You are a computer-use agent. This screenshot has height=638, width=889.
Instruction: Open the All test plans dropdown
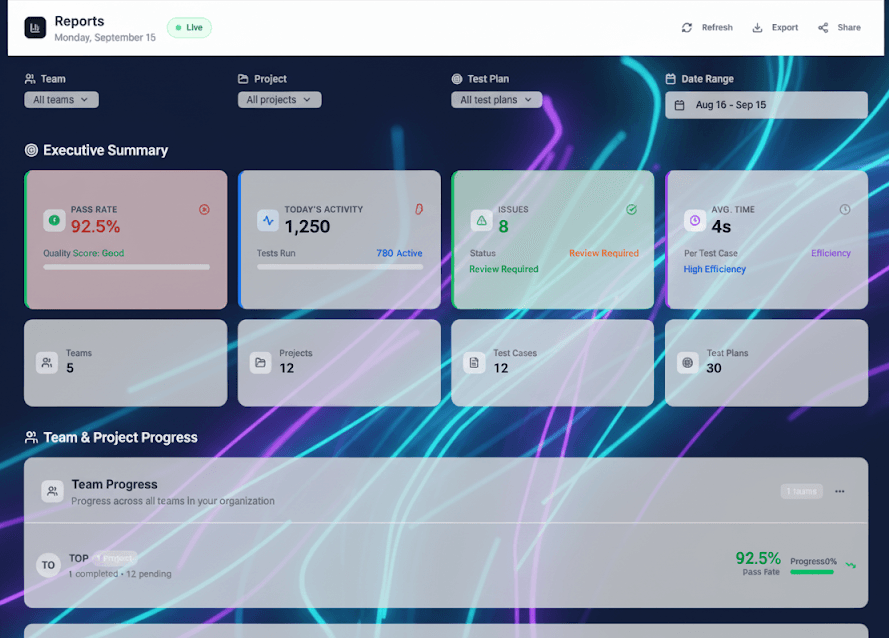point(496,99)
